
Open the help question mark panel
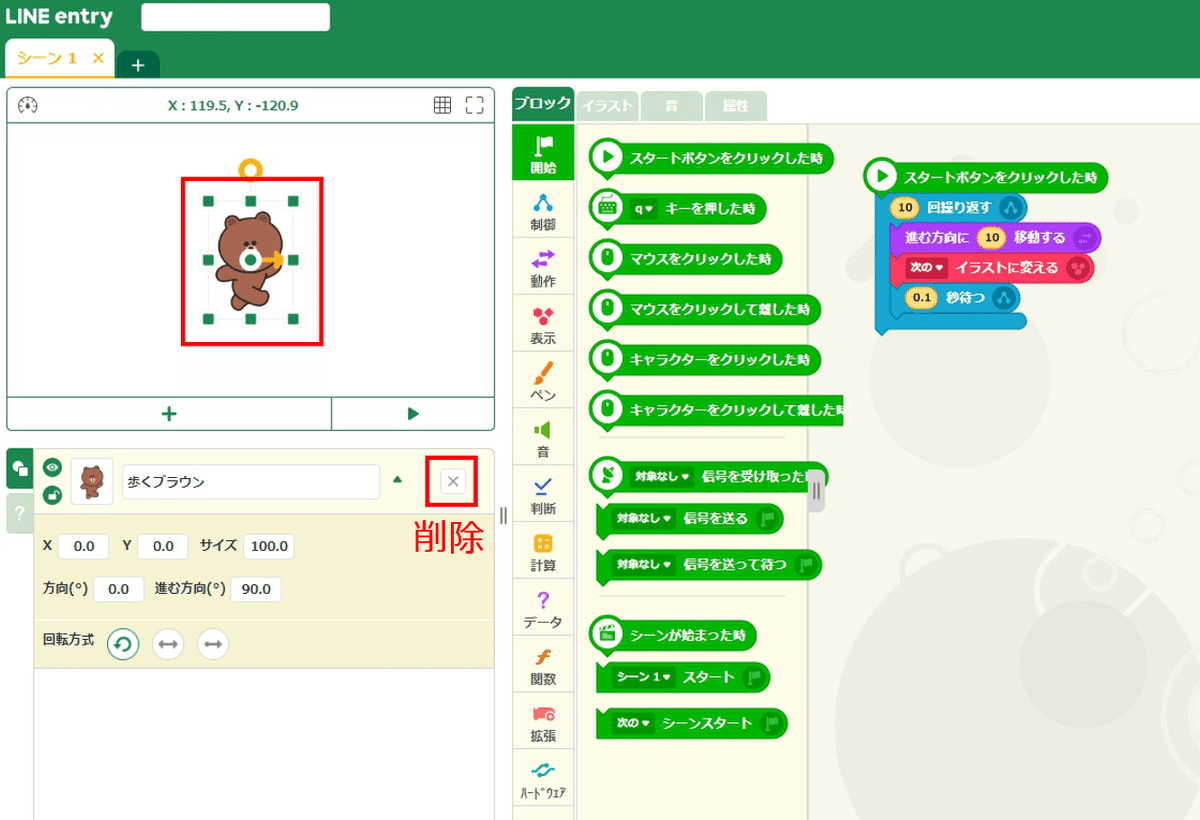(x=19, y=514)
